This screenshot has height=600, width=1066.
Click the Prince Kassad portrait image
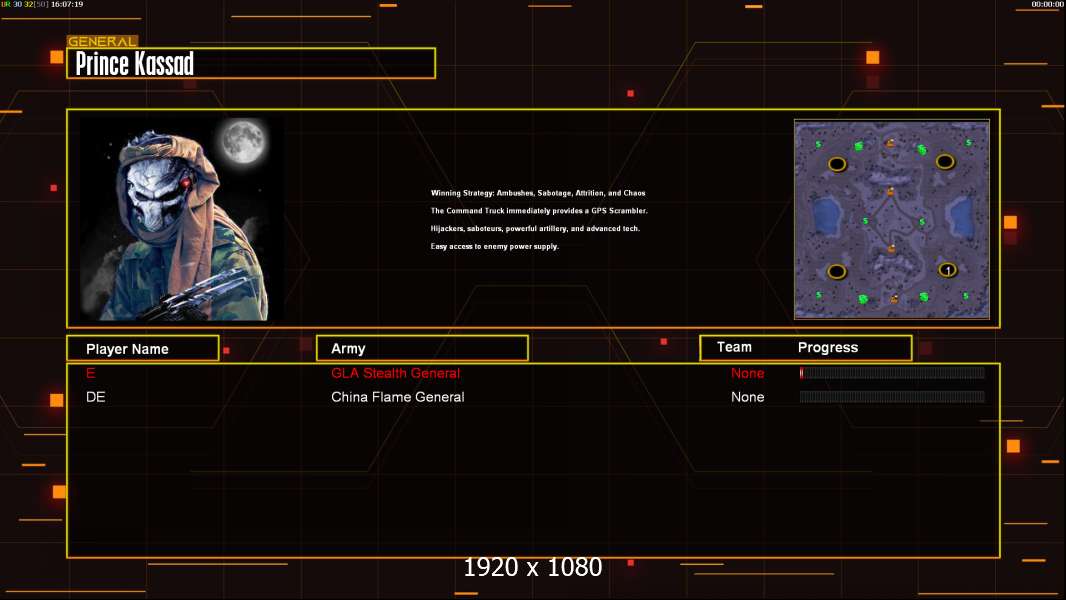pyautogui.click(x=180, y=219)
